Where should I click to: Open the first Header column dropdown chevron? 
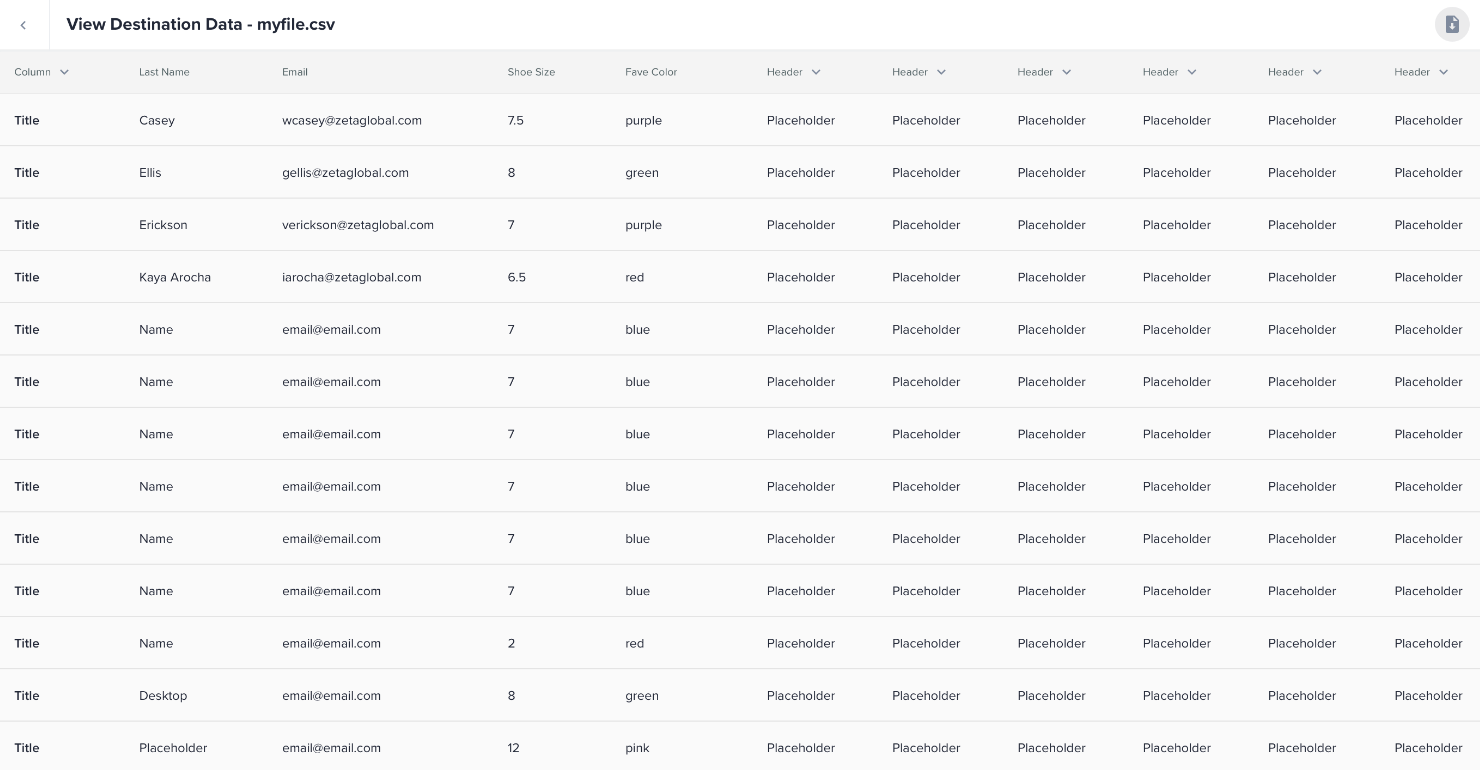[816, 72]
